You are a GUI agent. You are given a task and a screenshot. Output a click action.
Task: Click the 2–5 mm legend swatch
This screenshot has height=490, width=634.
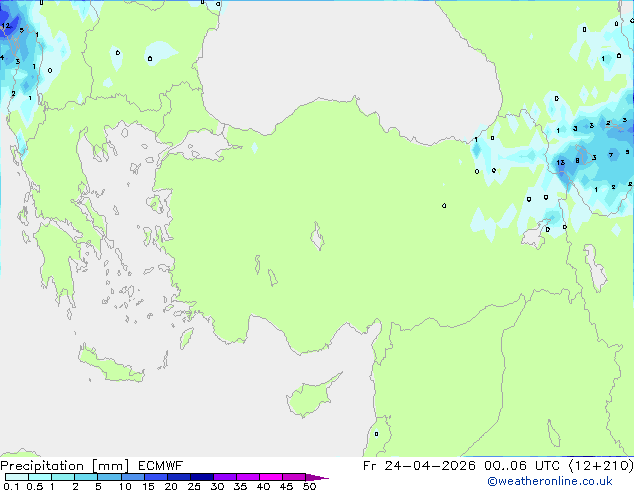tap(86, 477)
